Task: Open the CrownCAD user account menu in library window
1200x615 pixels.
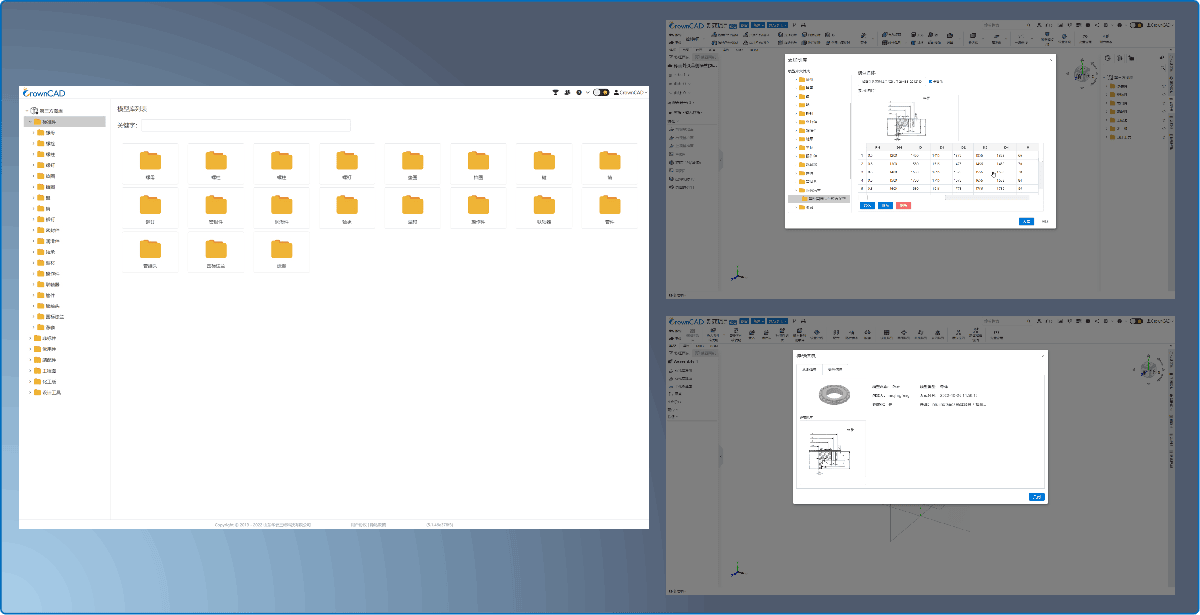Action: [x=631, y=92]
